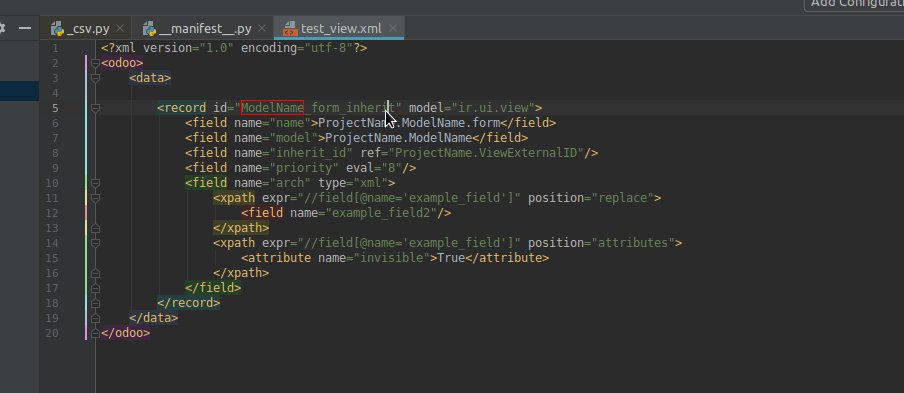Viewport: 904px width, 393px height.
Task: Fold the arch field on line 10
Action: tap(95, 183)
